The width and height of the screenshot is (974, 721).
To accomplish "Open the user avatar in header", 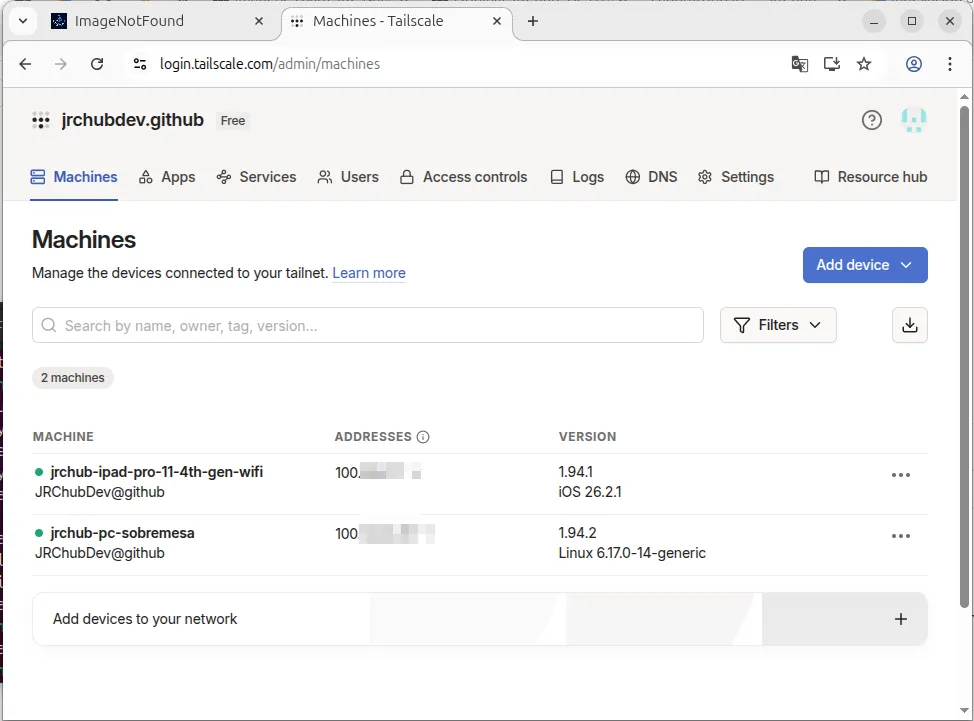I will [x=914, y=120].
